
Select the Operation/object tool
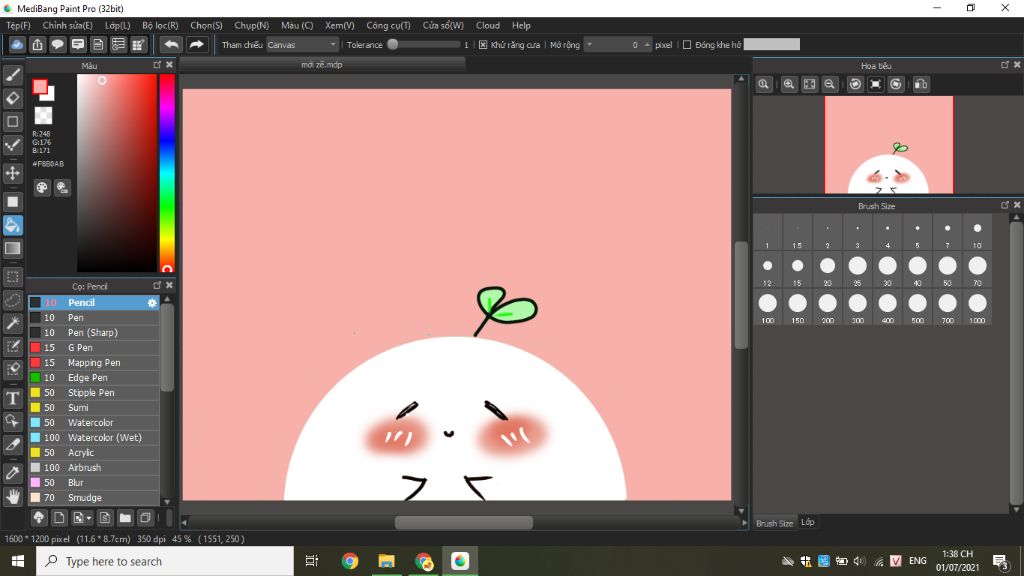[x=12, y=421]
